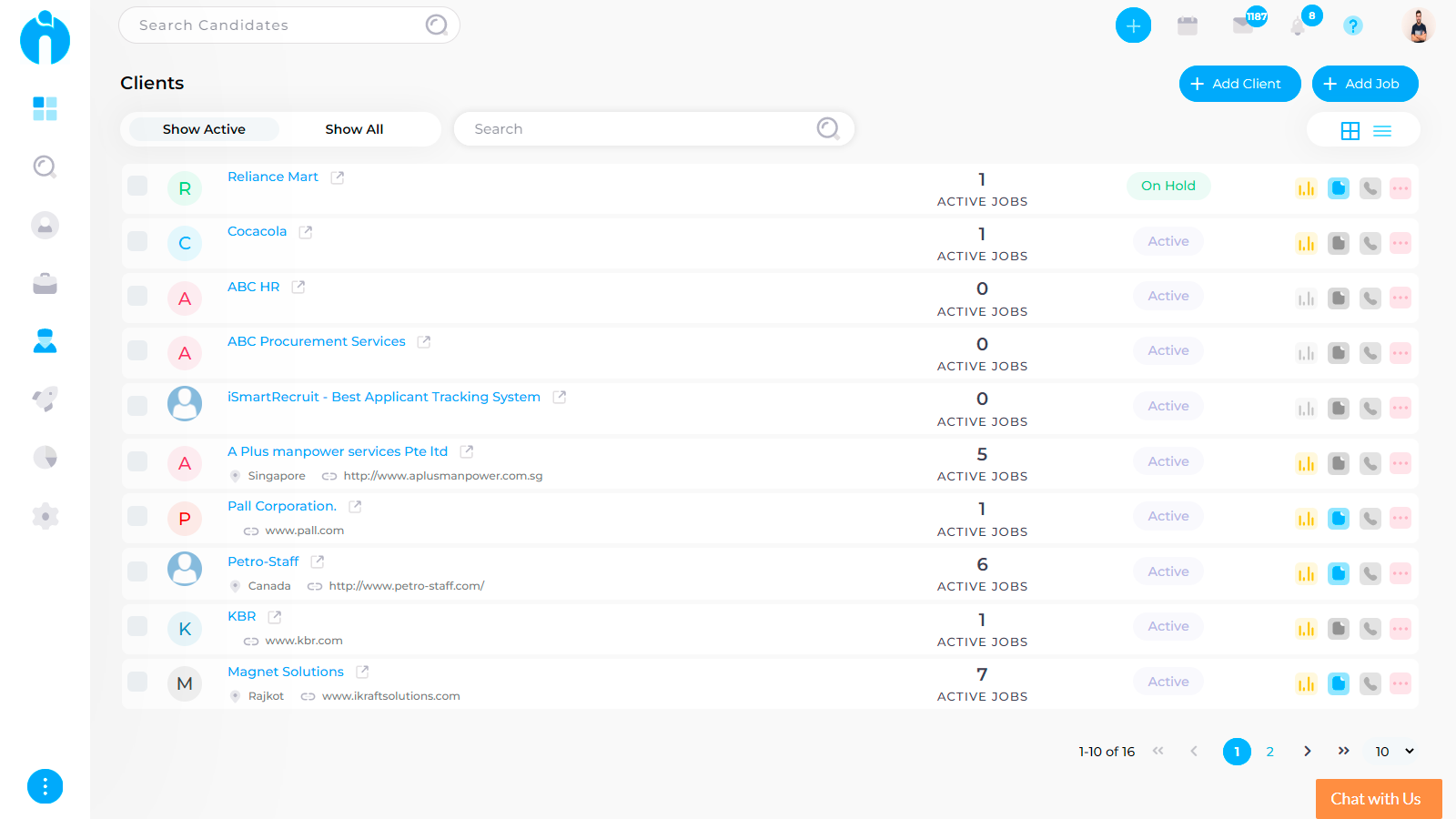
Task: Open more options for Magnet Solutions
Action: pos(1400,683)
